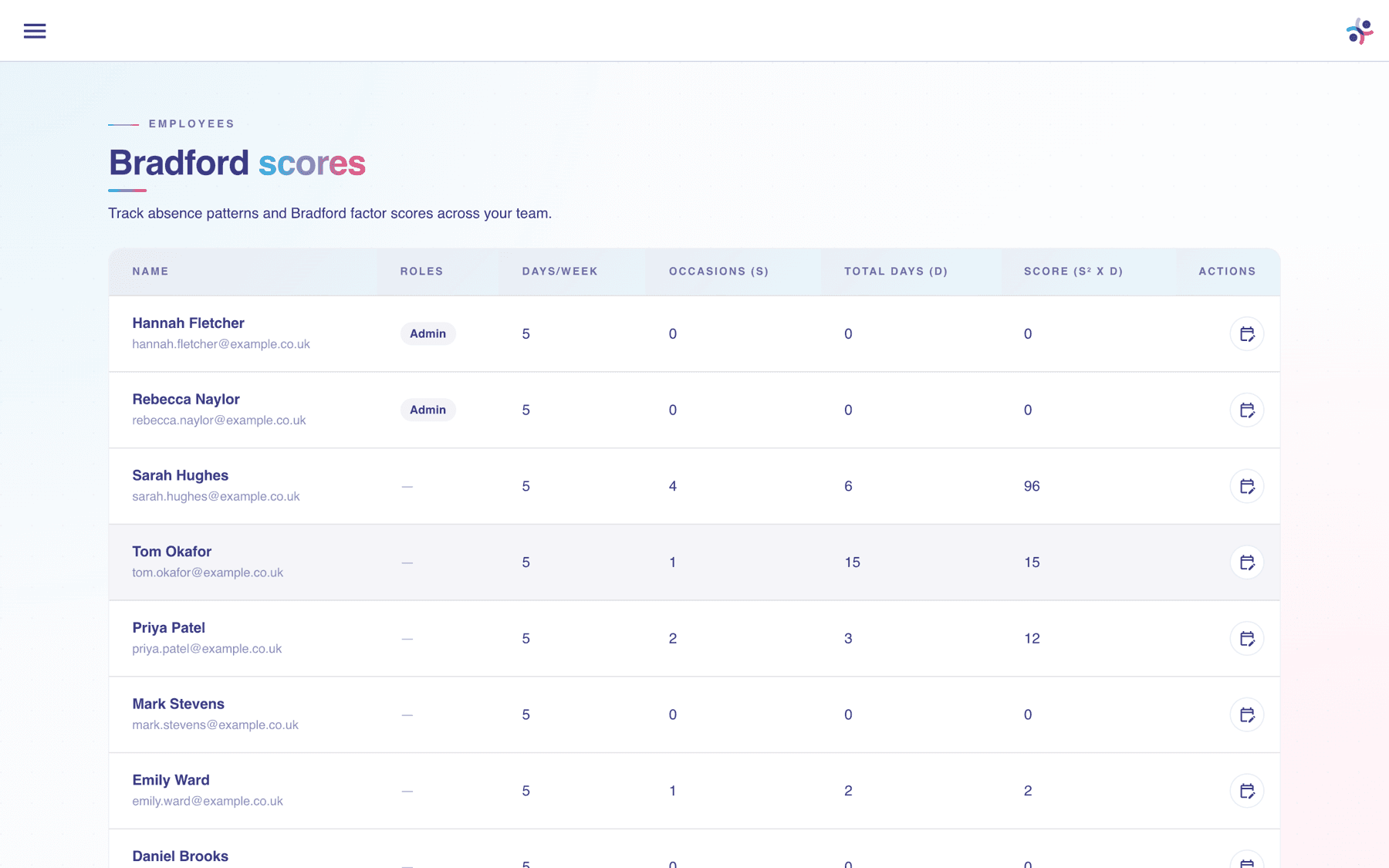Open the hamburger navigation menu
Image resolution: width=1389 pixels, height=868 pixels.
(x=35, y=31)
